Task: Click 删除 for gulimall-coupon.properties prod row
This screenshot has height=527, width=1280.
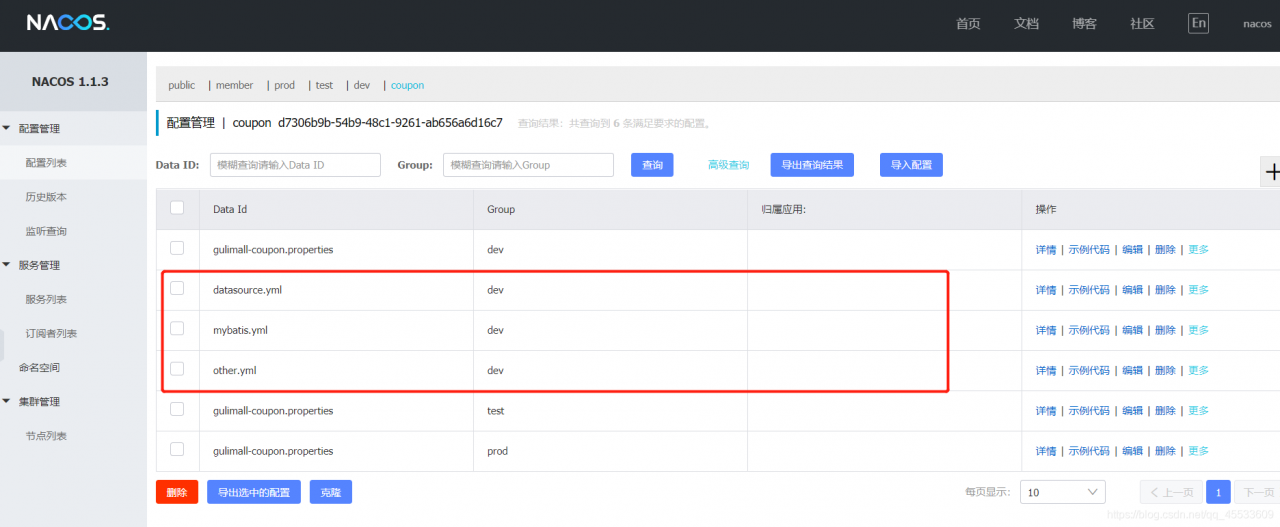Action: (1165, 451)
